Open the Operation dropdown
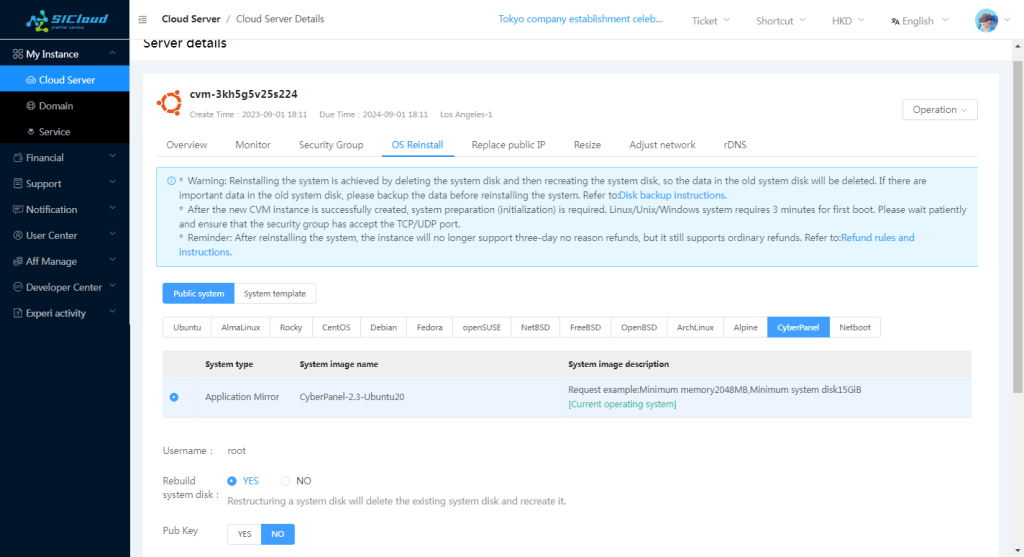The height and width of the screenshot is (557, 1024). (939, 110)
